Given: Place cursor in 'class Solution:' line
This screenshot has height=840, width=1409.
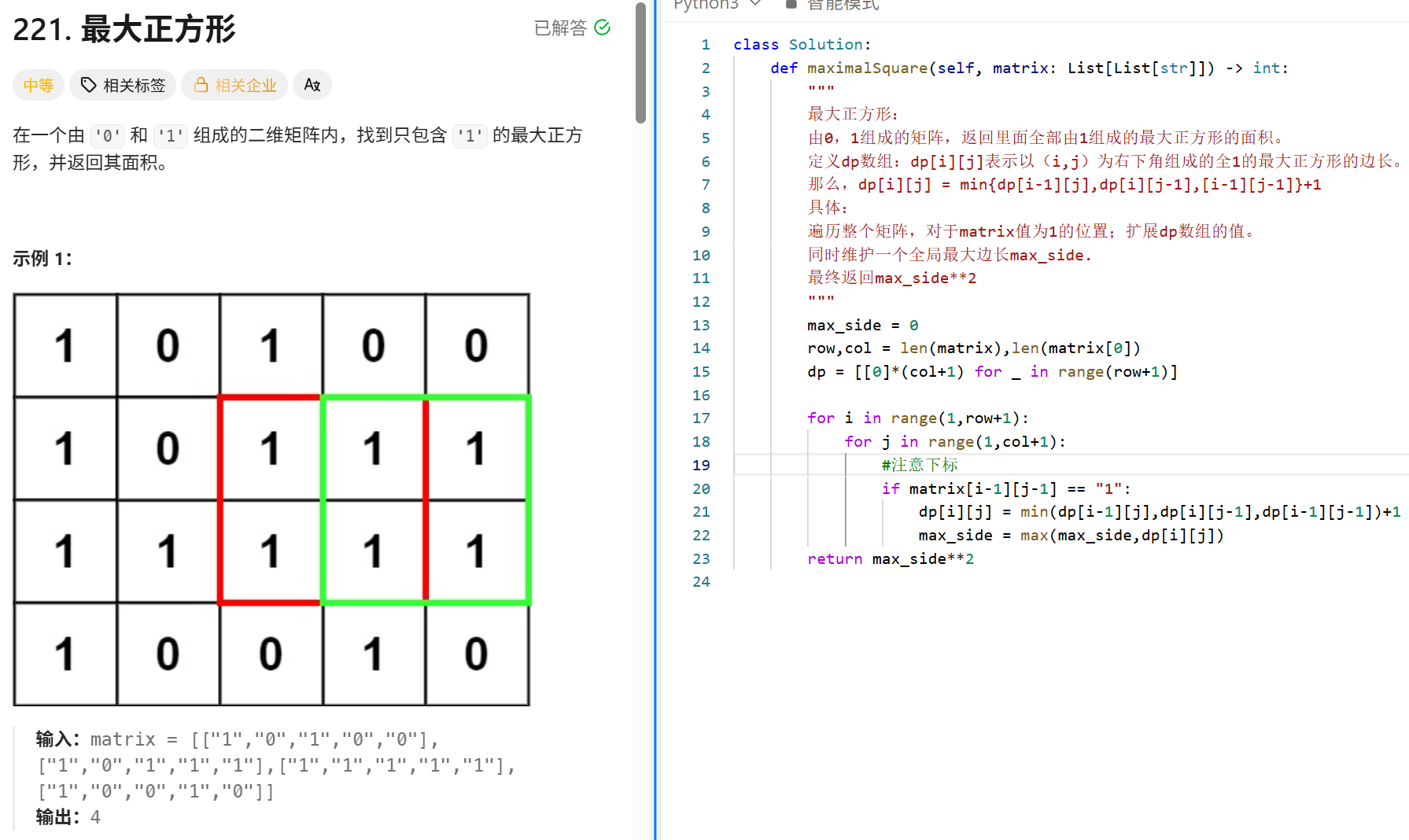Looking at the screenshot, I should pyautogui.click(x=802, y=45).
